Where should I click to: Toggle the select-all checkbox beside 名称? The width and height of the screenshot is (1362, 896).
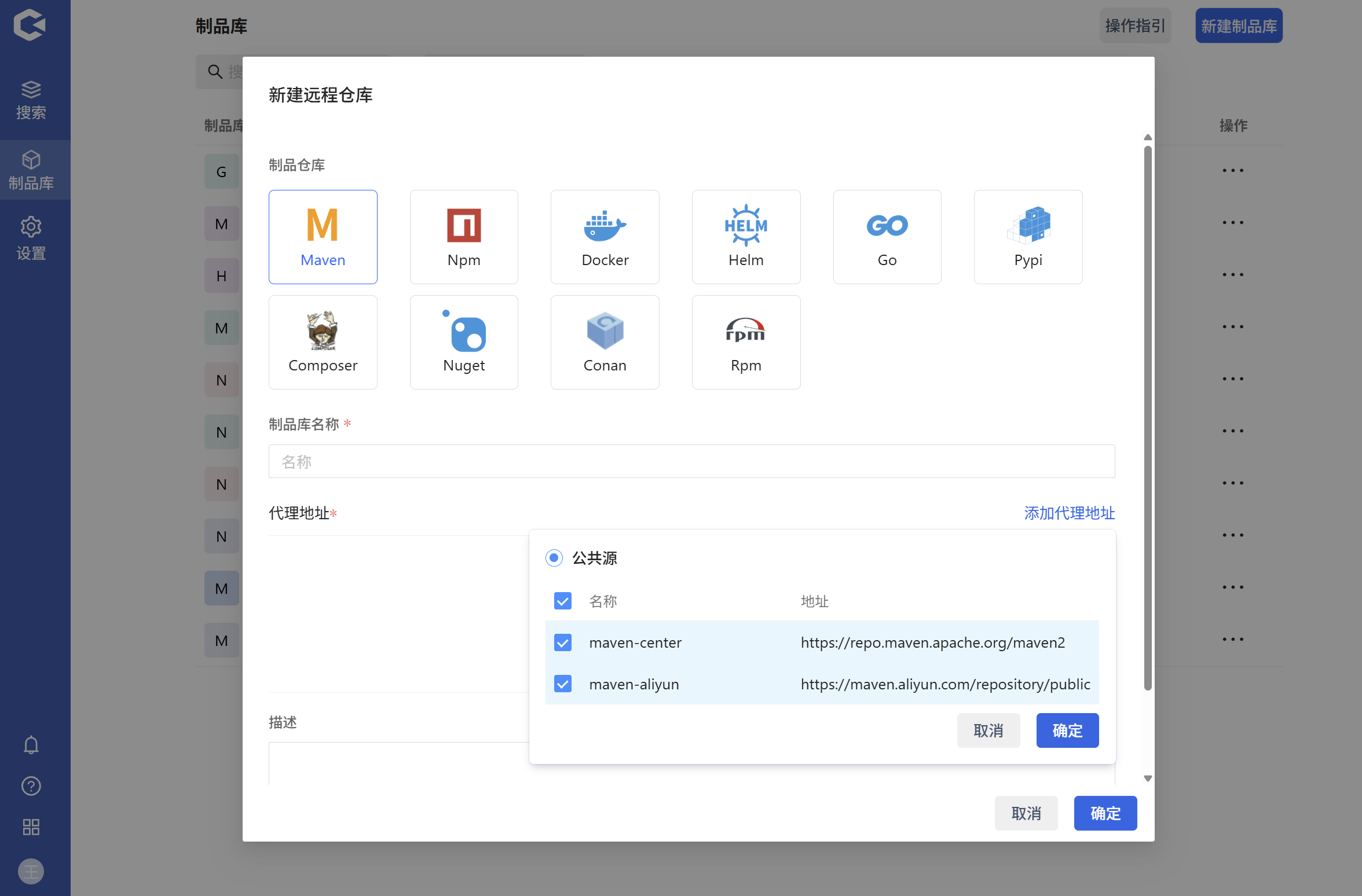pos(562,601)
